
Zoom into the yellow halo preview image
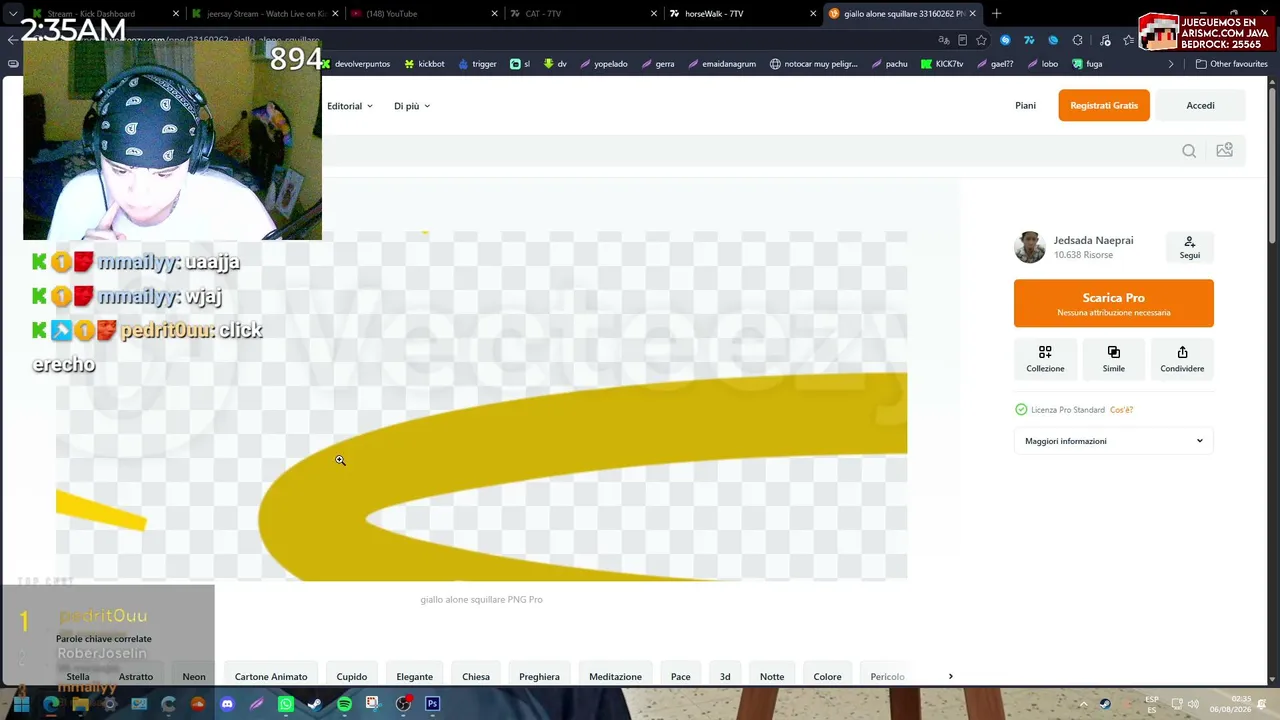(x=481, y=406)
